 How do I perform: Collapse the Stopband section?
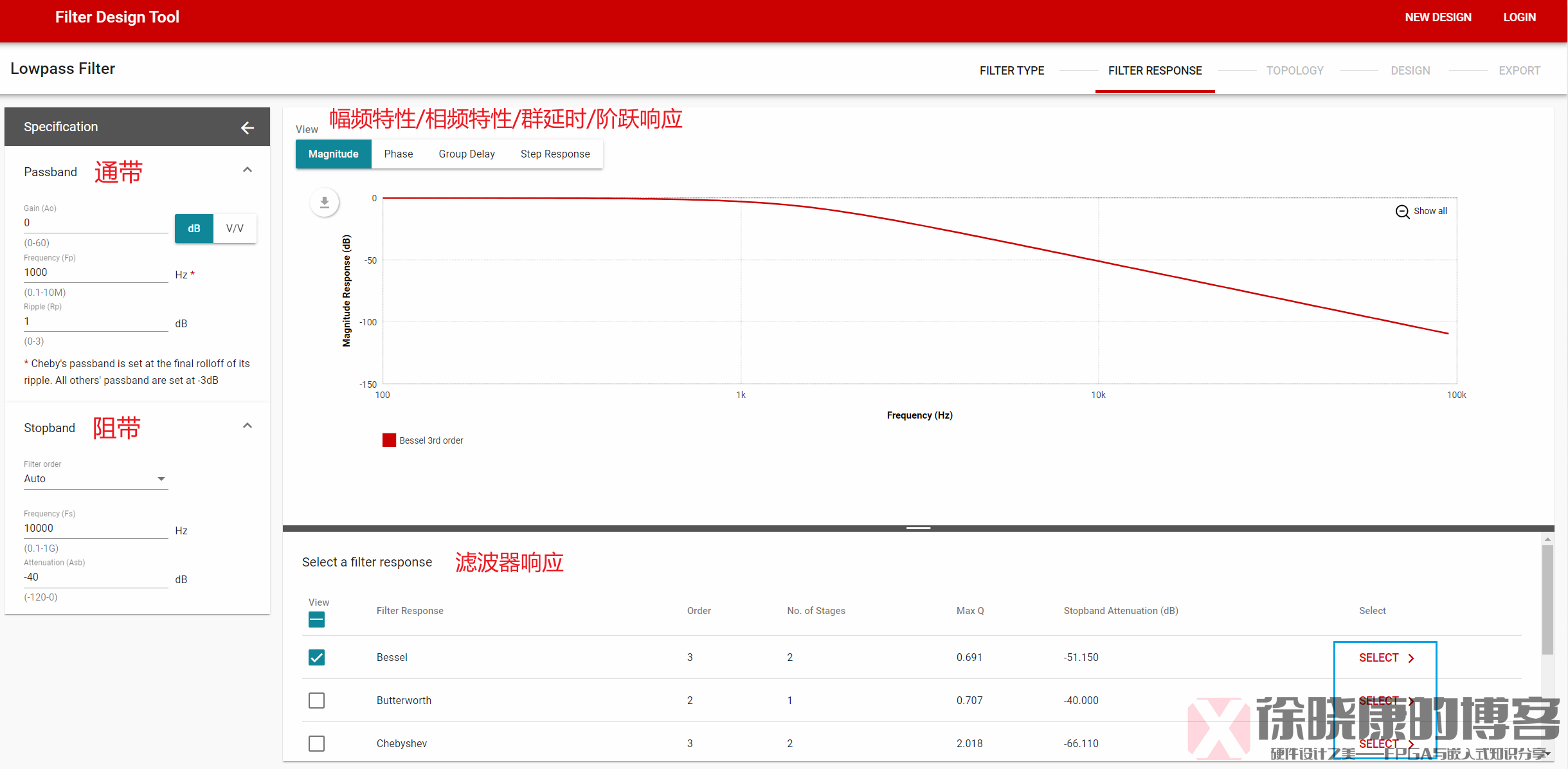[x=248, y=426]
